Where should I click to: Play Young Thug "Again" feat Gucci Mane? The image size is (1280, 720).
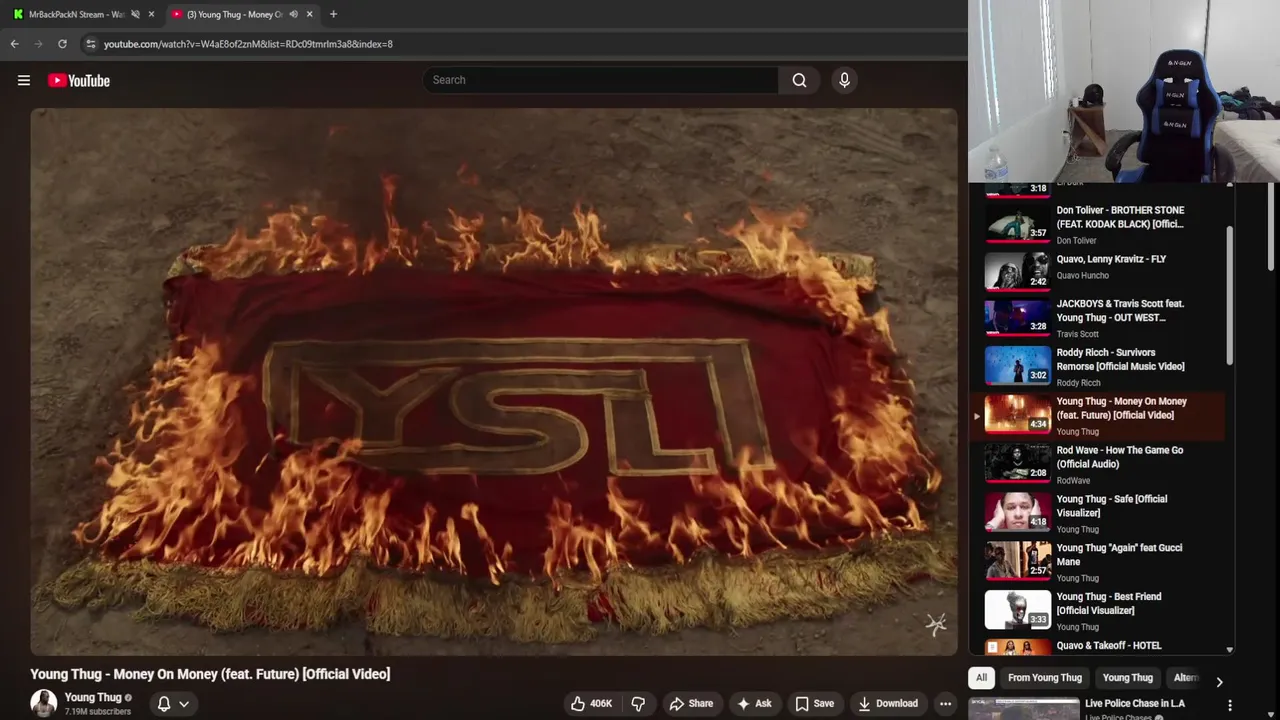click(x=1100, y=562)
